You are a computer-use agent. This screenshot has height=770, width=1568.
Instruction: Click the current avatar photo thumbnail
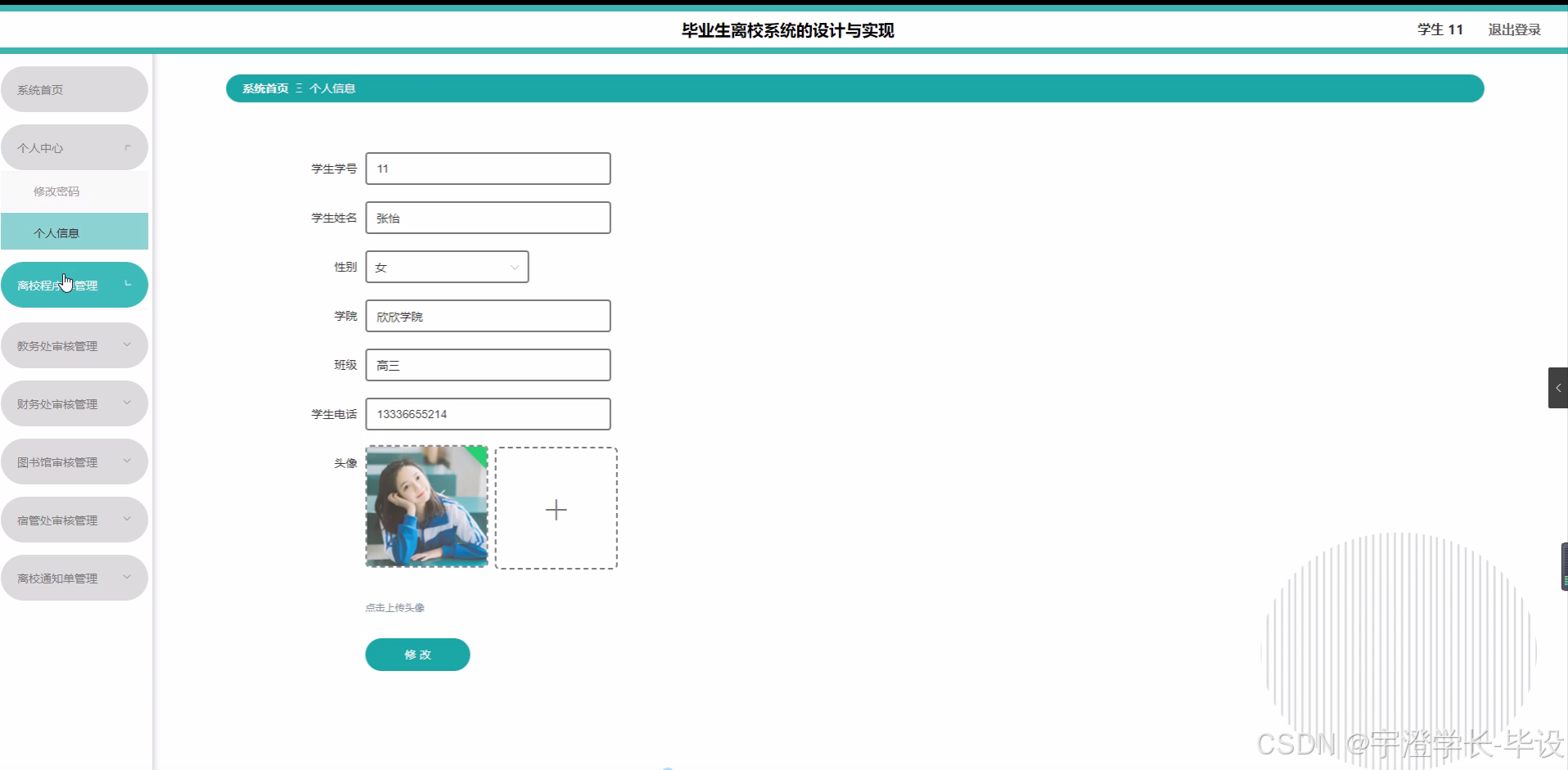click(x=426, y=507)
